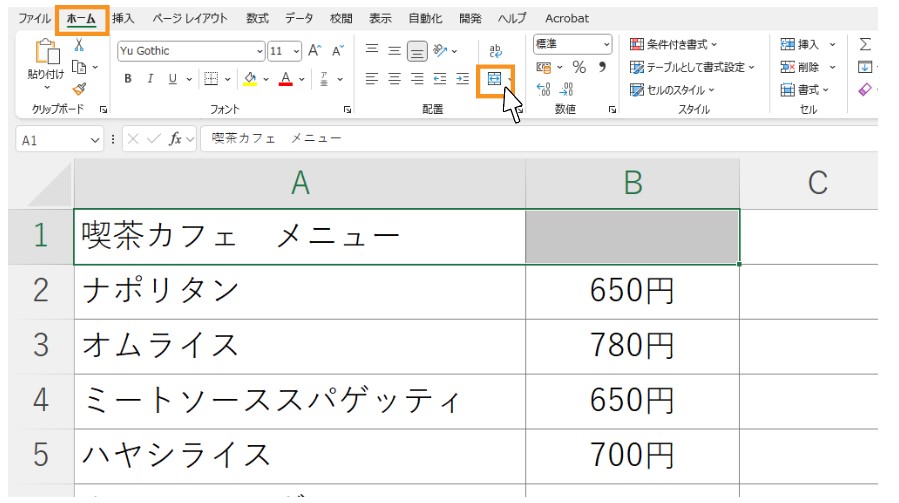Click the Paste (貼り付け) icon
Image resolution: width=899 pixels, height=503 pixels.
(x=47, y=52)
